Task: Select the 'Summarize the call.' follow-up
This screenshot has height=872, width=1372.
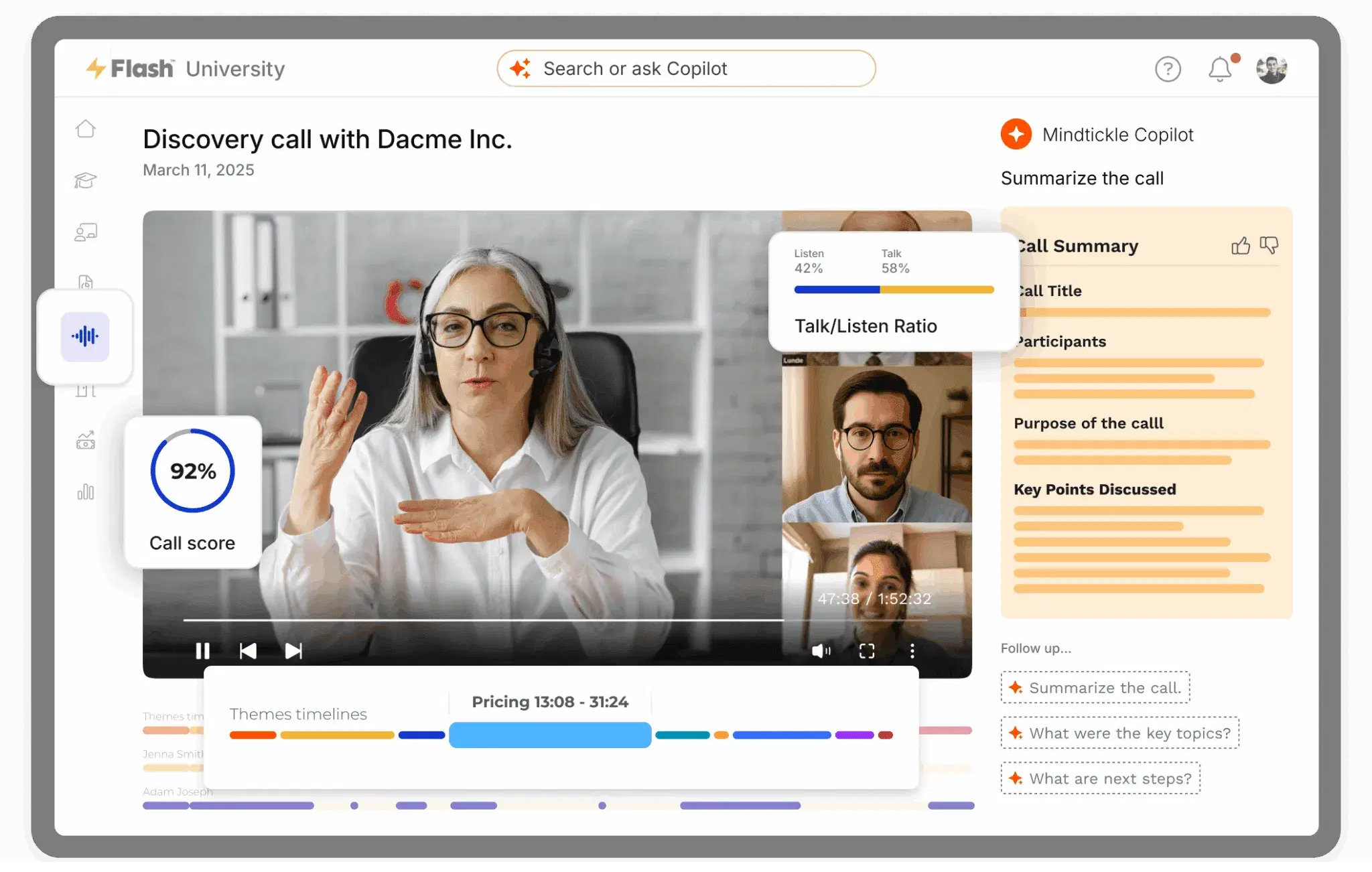Action: tap(1095, 688)
